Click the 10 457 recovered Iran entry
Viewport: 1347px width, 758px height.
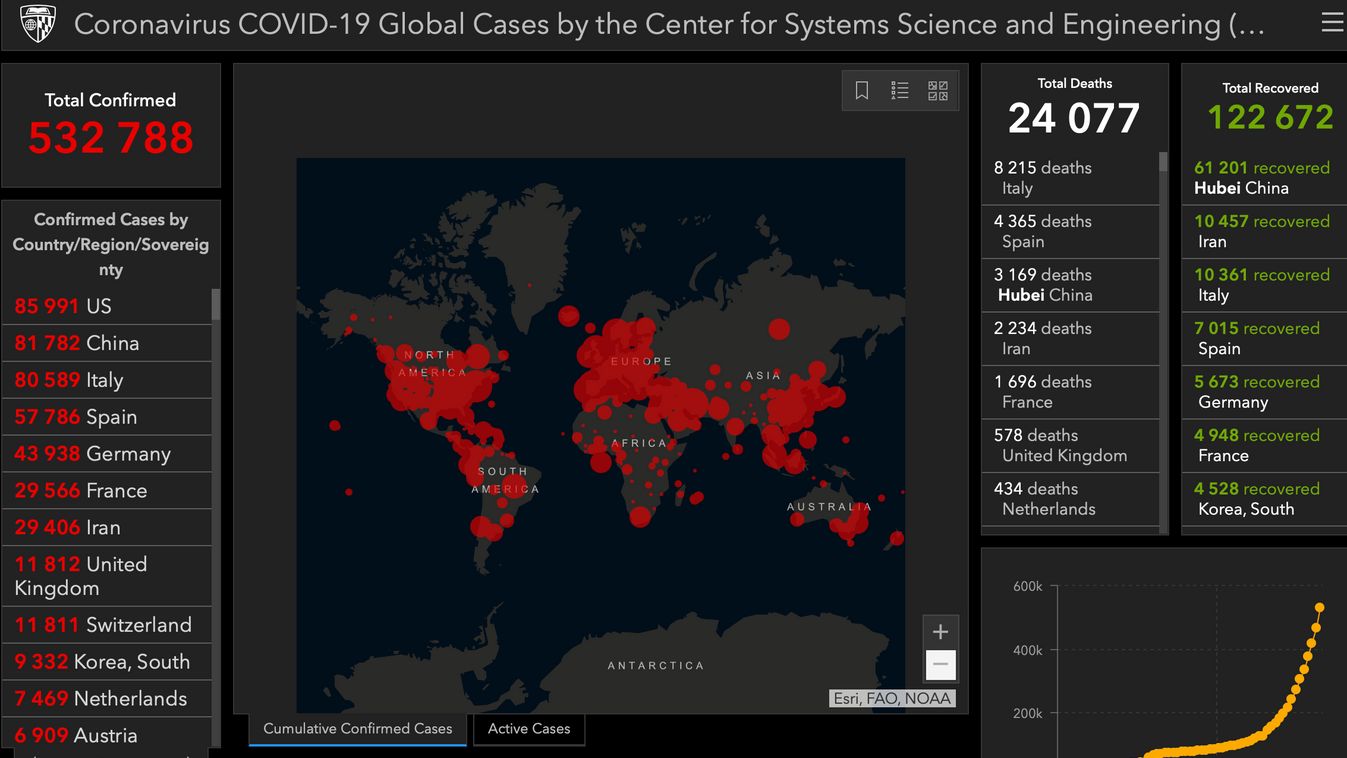click(1264, 231)
